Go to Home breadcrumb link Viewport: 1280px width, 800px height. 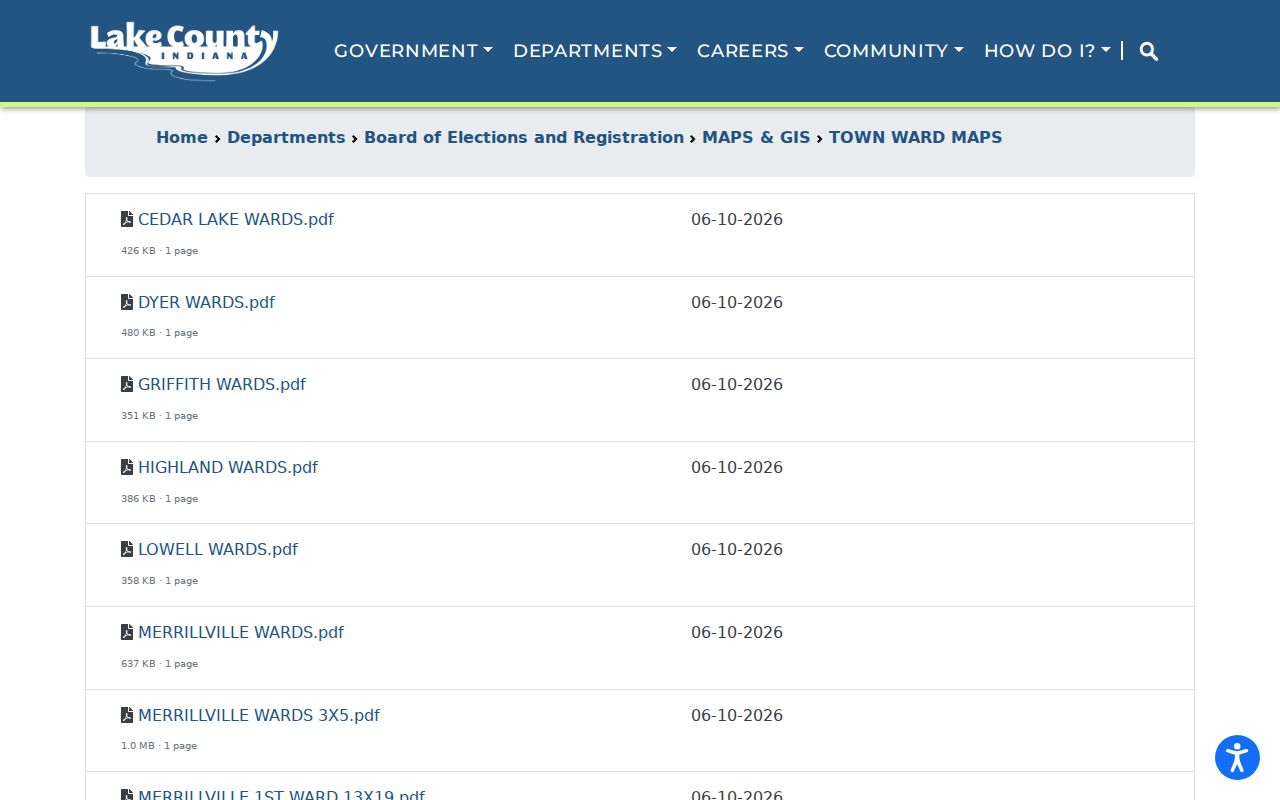pyautogui.click(x=182, y=138)
